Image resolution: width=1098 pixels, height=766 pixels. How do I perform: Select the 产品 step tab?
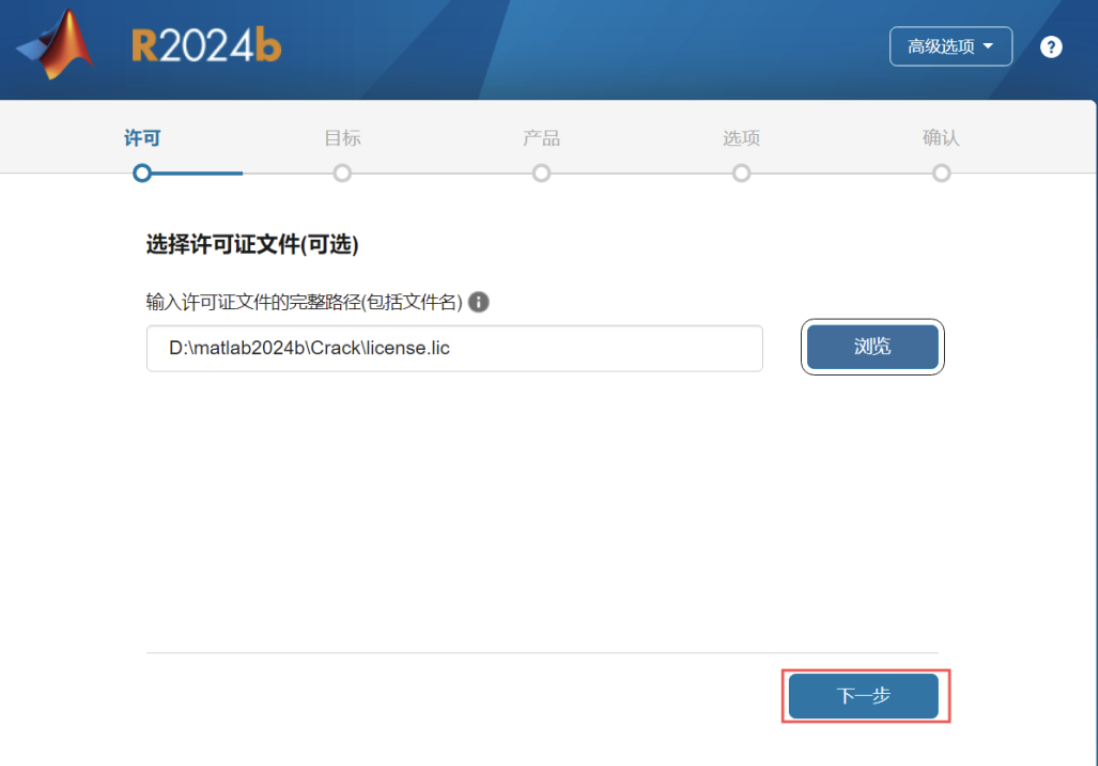point(541,138)
